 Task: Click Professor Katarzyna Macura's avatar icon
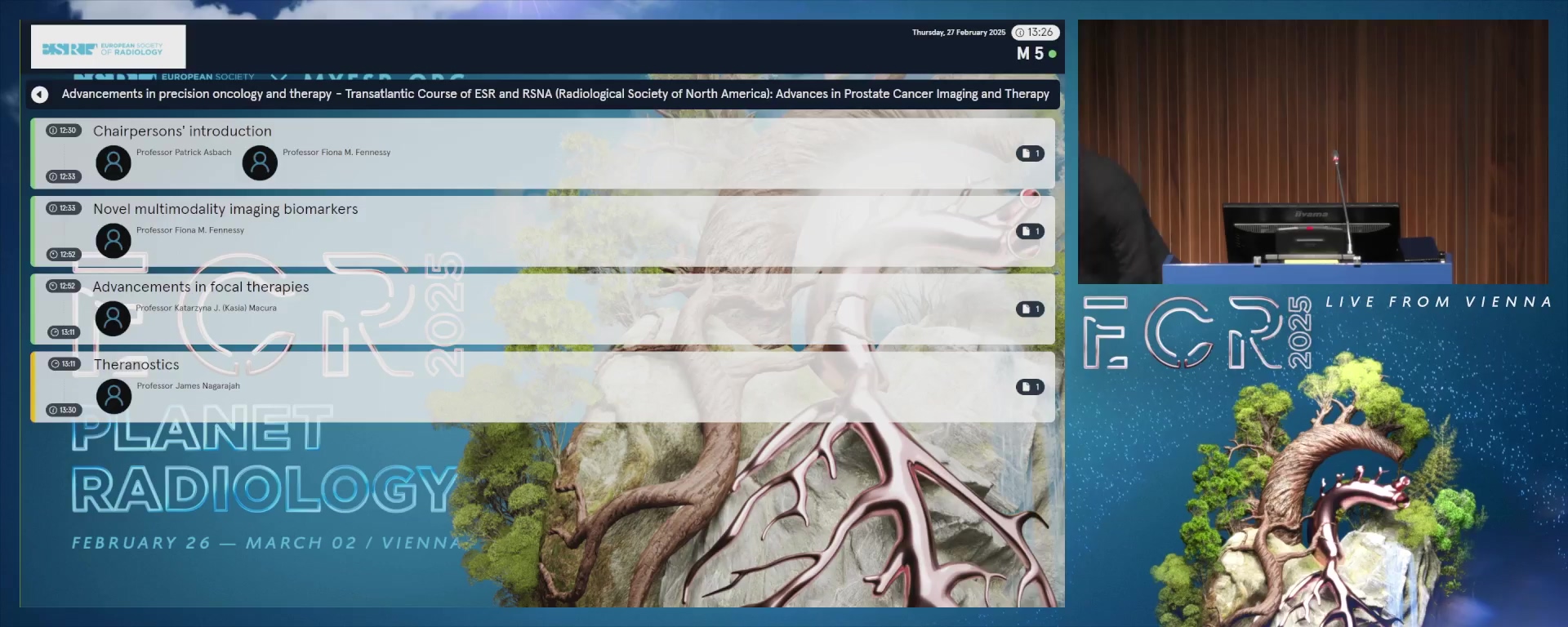[x=114, y=318]
